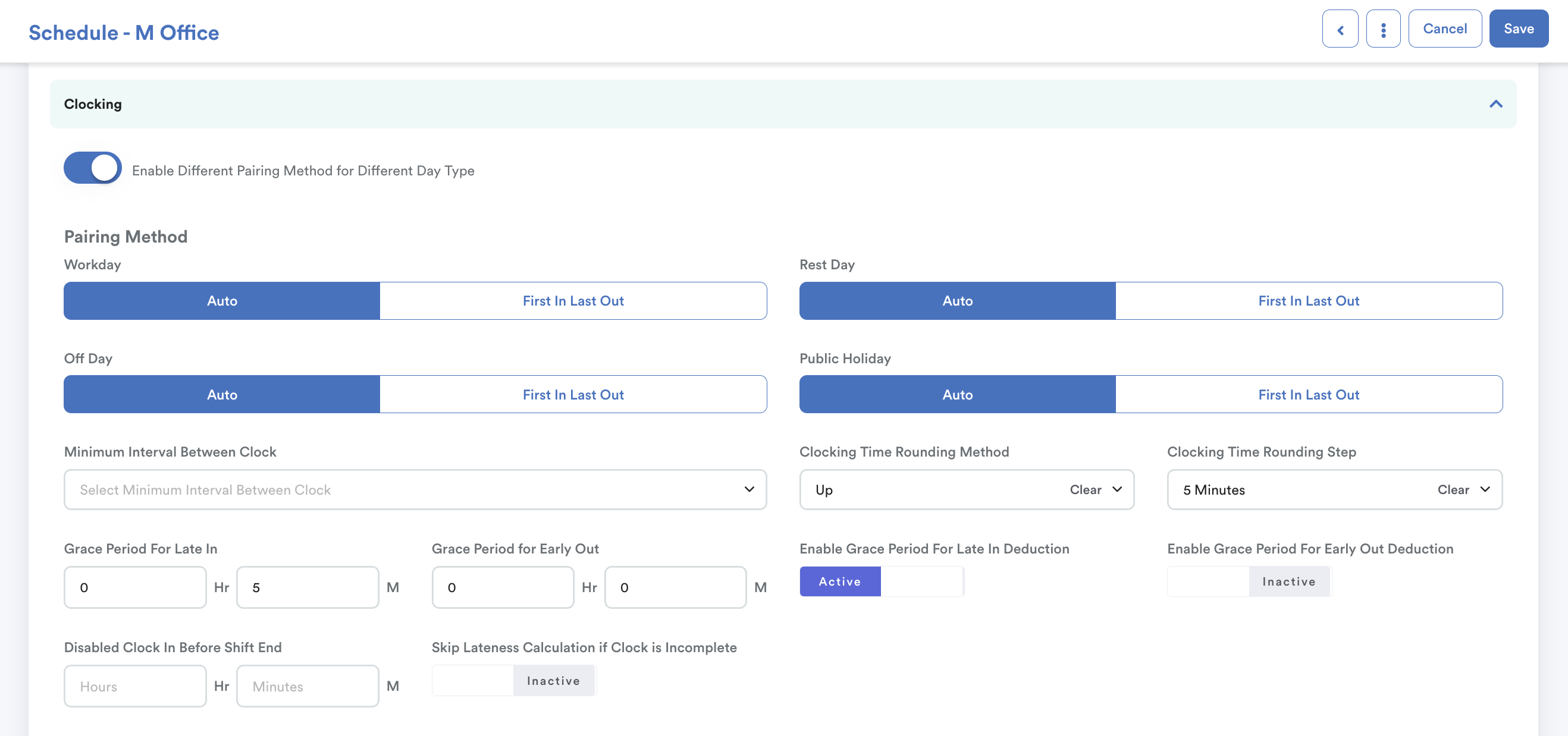This screenshot has height=736, width=1568.
Task: Open Minimum Interval Between Clock dropdown
Action: coord(415,490)
